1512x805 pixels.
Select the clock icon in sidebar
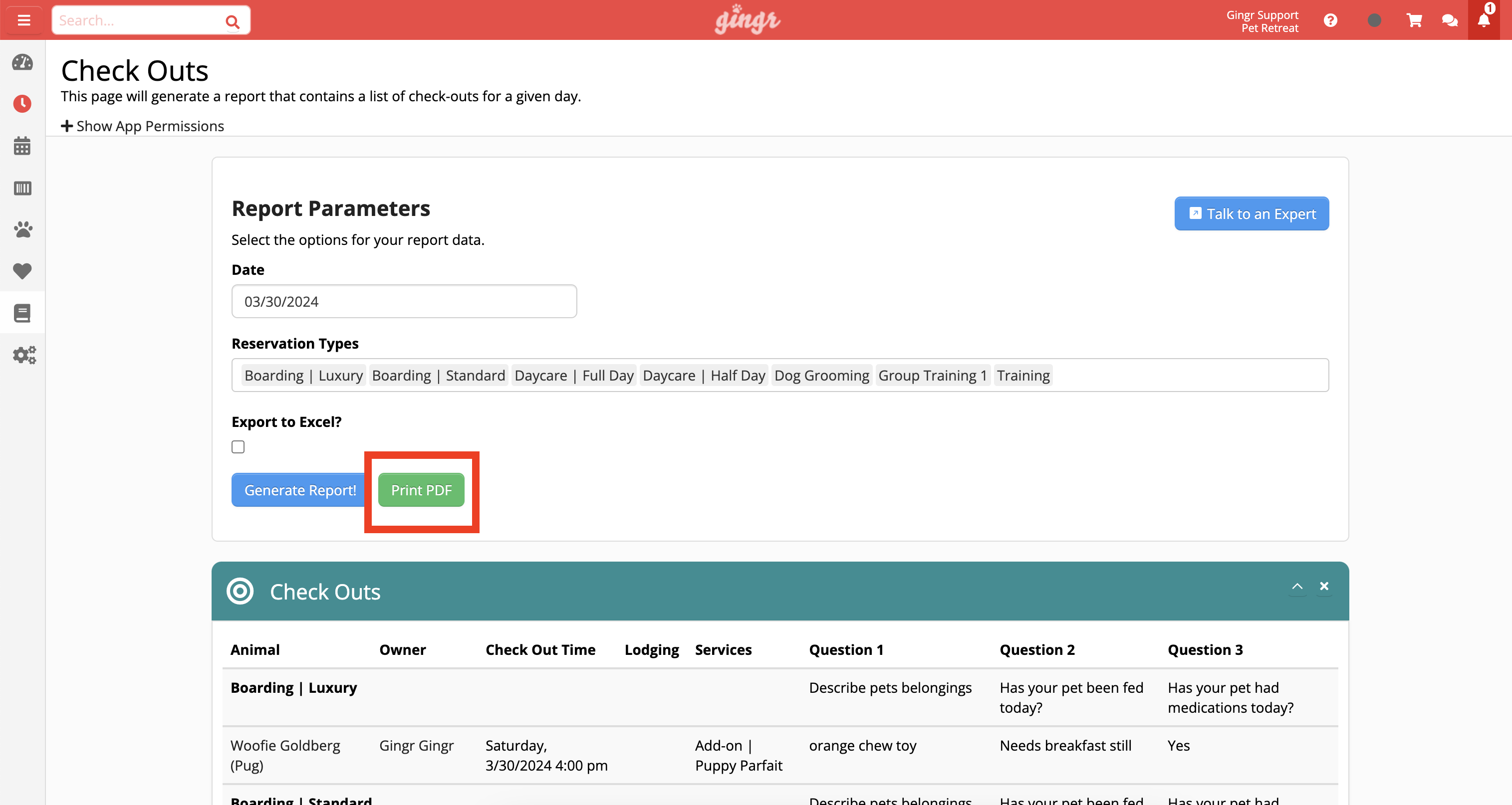(x=22, y=104)
